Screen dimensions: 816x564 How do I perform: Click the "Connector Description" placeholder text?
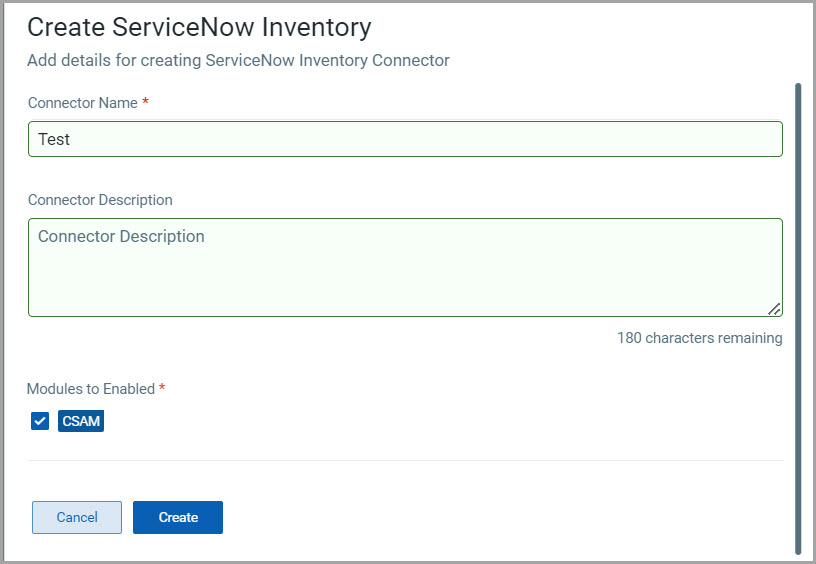(121, 237)
